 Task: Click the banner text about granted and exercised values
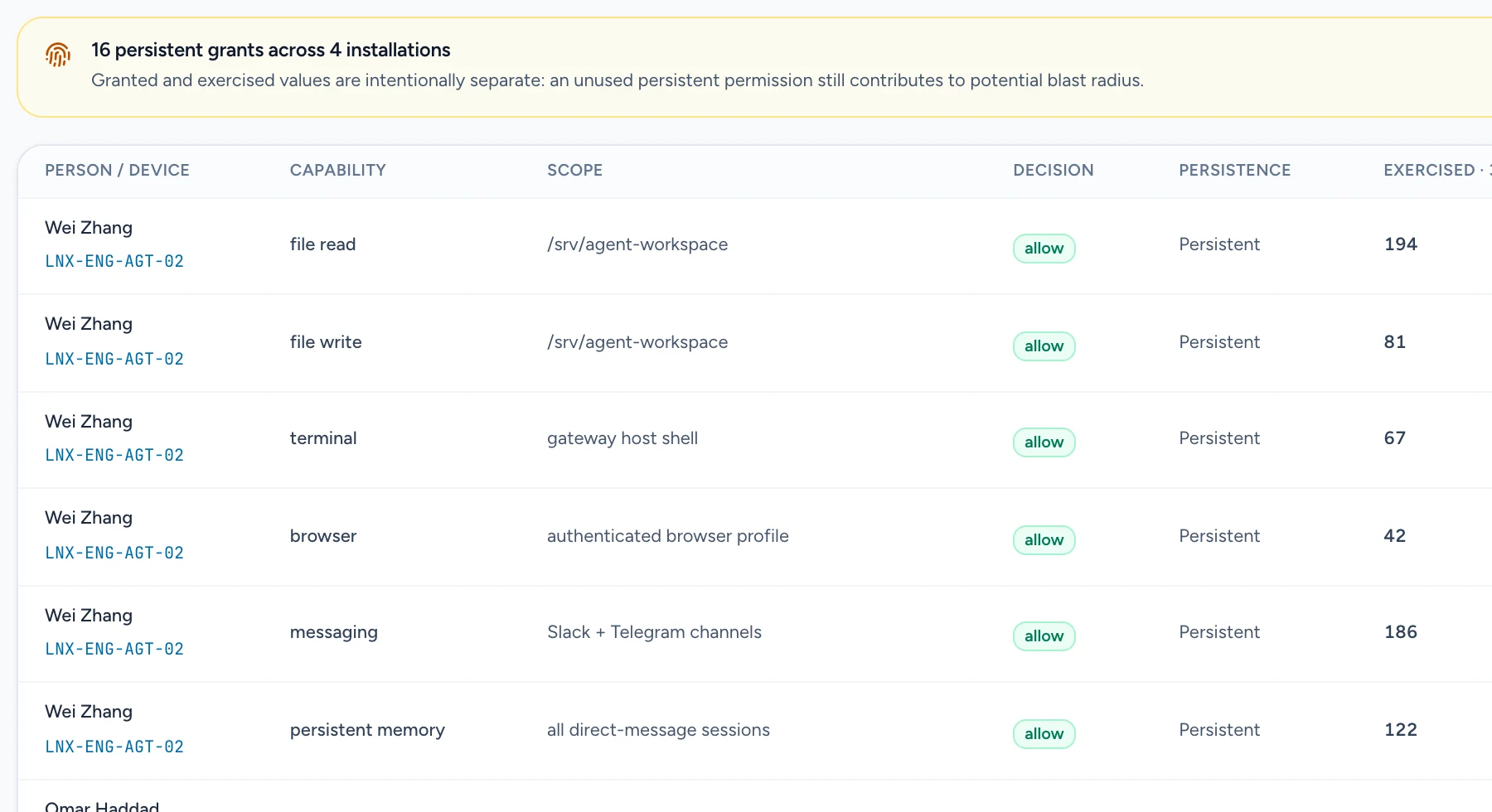click(618, 80)
